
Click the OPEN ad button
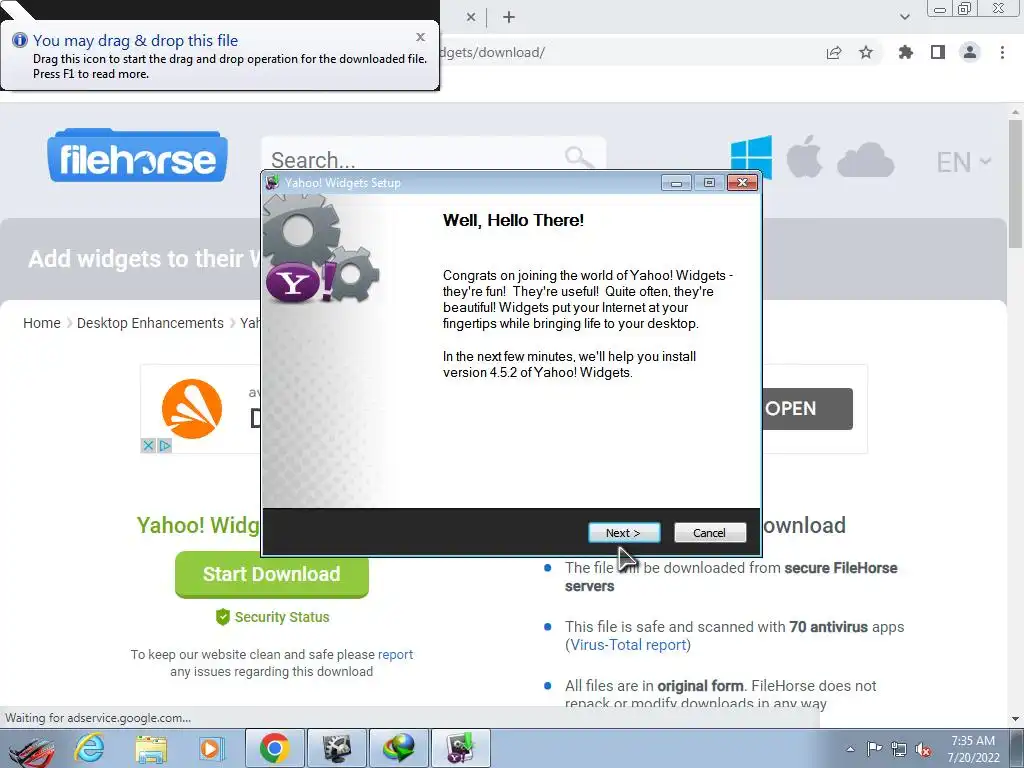(x=807, y=409)
